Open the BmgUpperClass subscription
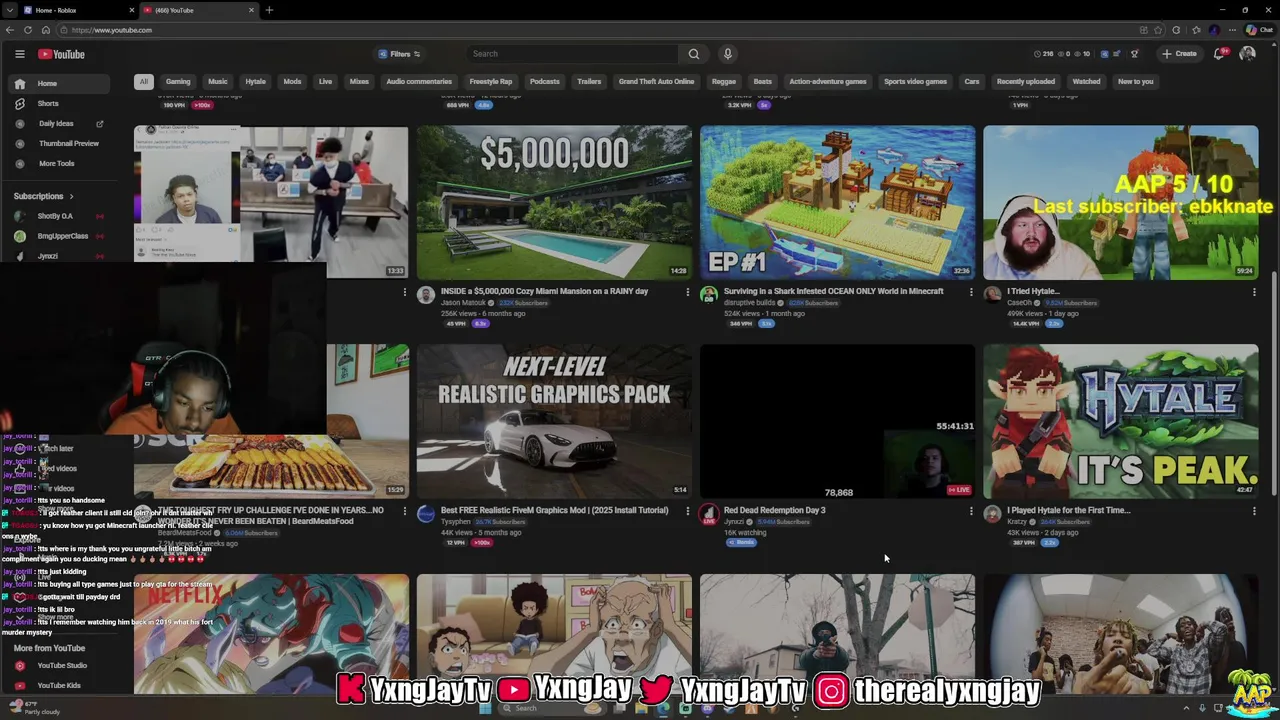 point(60,236)
